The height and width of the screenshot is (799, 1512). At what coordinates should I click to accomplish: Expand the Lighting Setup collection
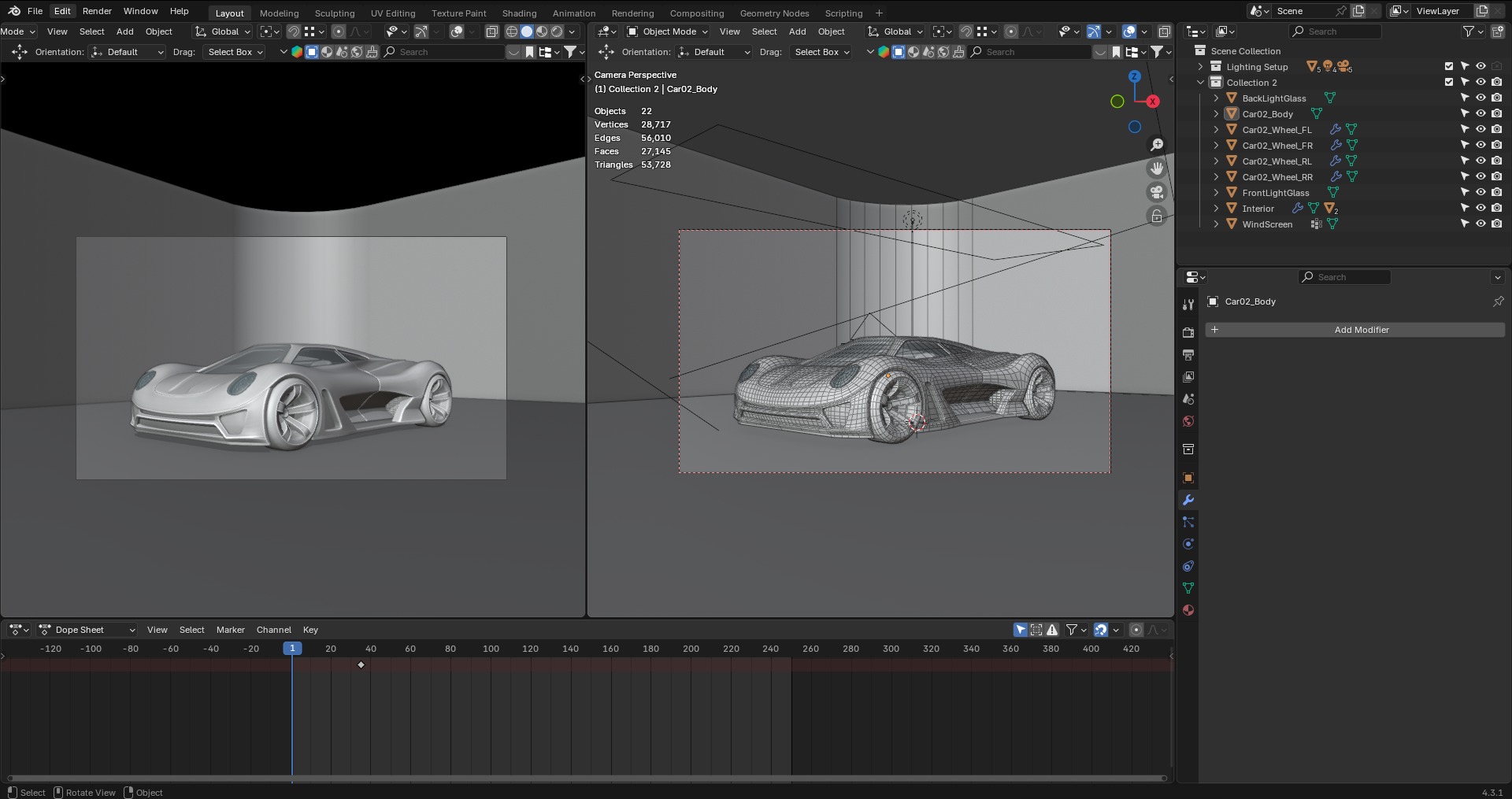[1201, 66]
